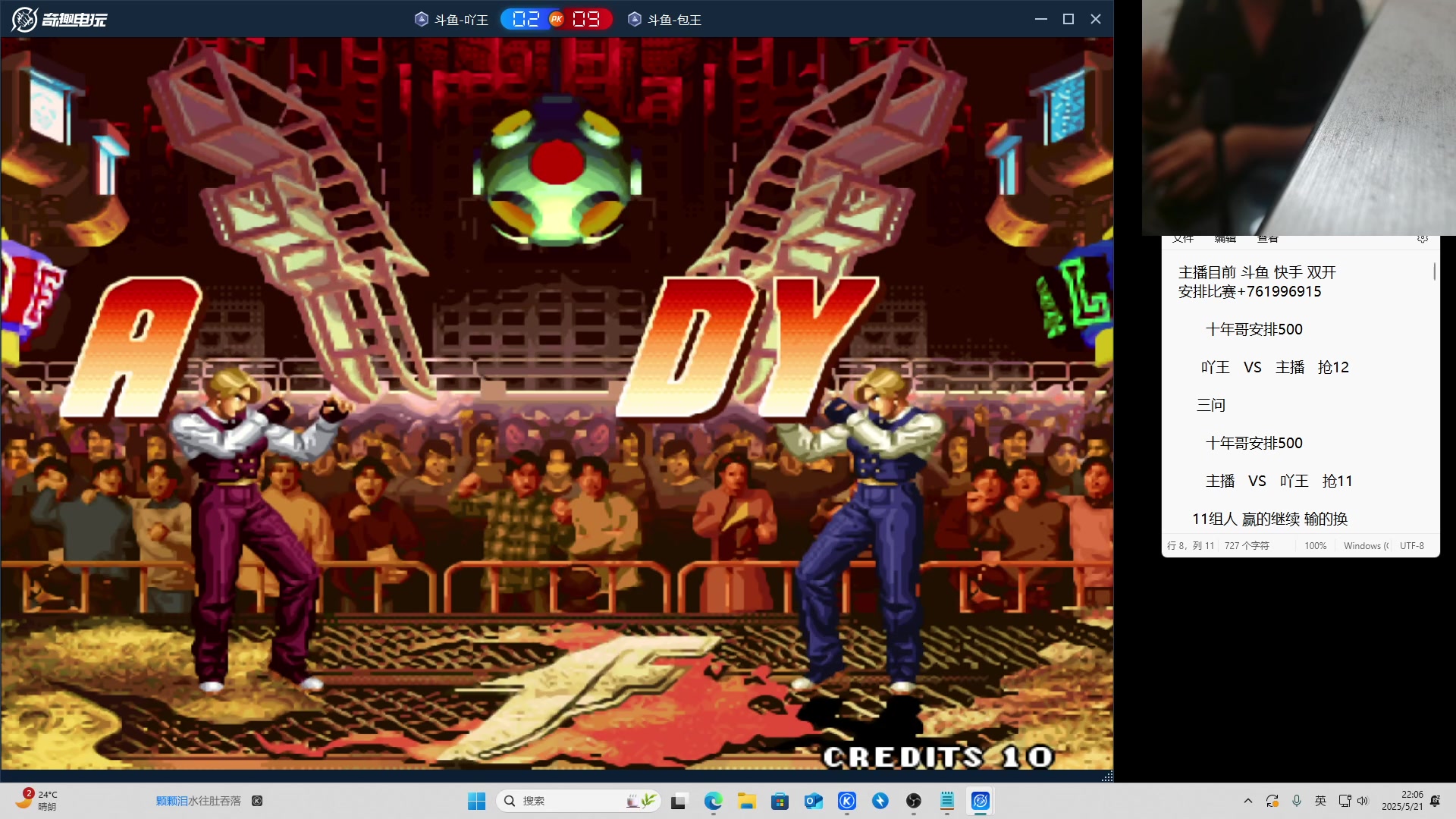Open Task View from the taskbar
The height and width of the screenshot is (819, 1456).
(679, 801)
